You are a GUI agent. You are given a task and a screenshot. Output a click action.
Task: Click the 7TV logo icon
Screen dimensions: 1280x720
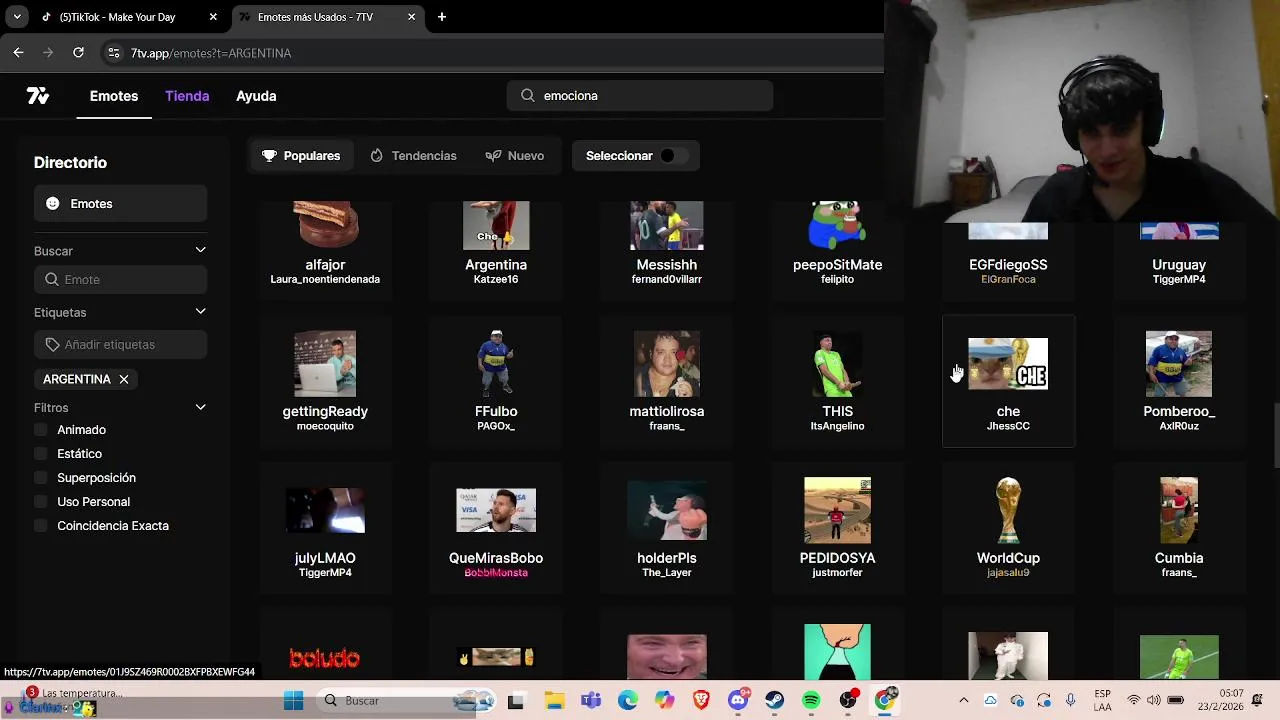pyautogui.click(x=38, y=96)
